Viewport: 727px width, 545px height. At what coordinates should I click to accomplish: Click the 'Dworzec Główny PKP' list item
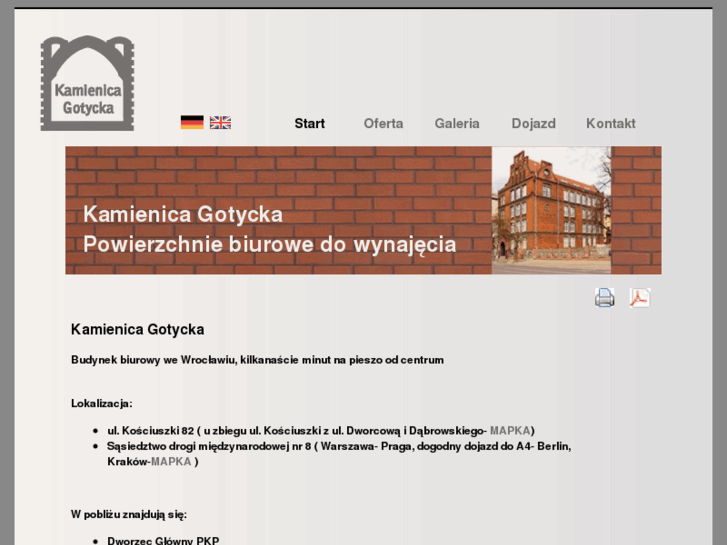click(x=163, y=540)
